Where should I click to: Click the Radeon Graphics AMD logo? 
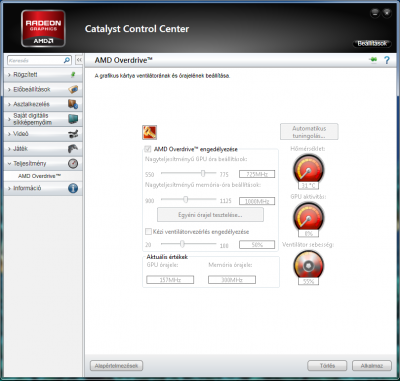click(43, 28)
